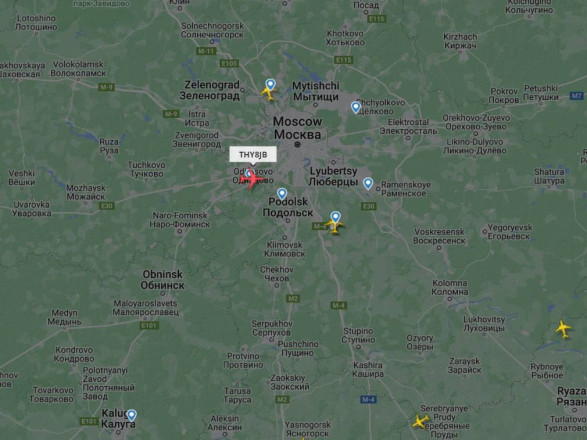This screenshot has height=440, width=587.
Task: Click the yellow plane near Zelenograd
Action: coord(268,93)
